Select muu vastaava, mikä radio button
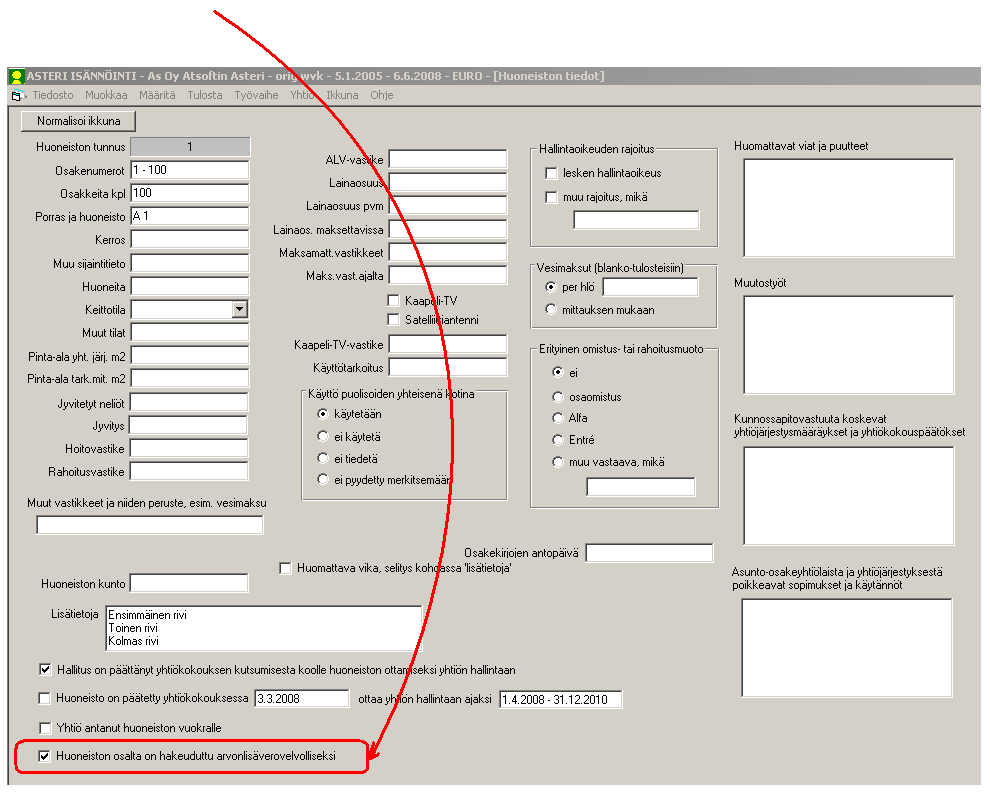Screen dimensions: 990x795 pos(558,462)
